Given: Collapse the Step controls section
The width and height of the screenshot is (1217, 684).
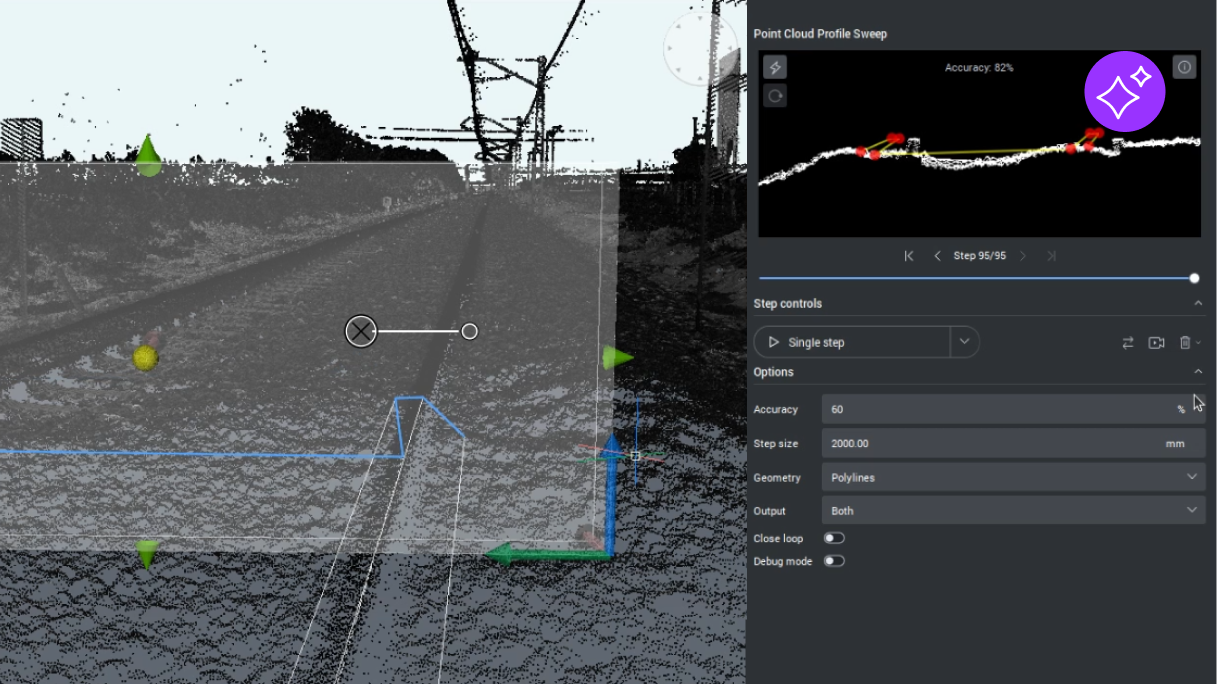Looking at the screenshot, I should [1198, 303].
